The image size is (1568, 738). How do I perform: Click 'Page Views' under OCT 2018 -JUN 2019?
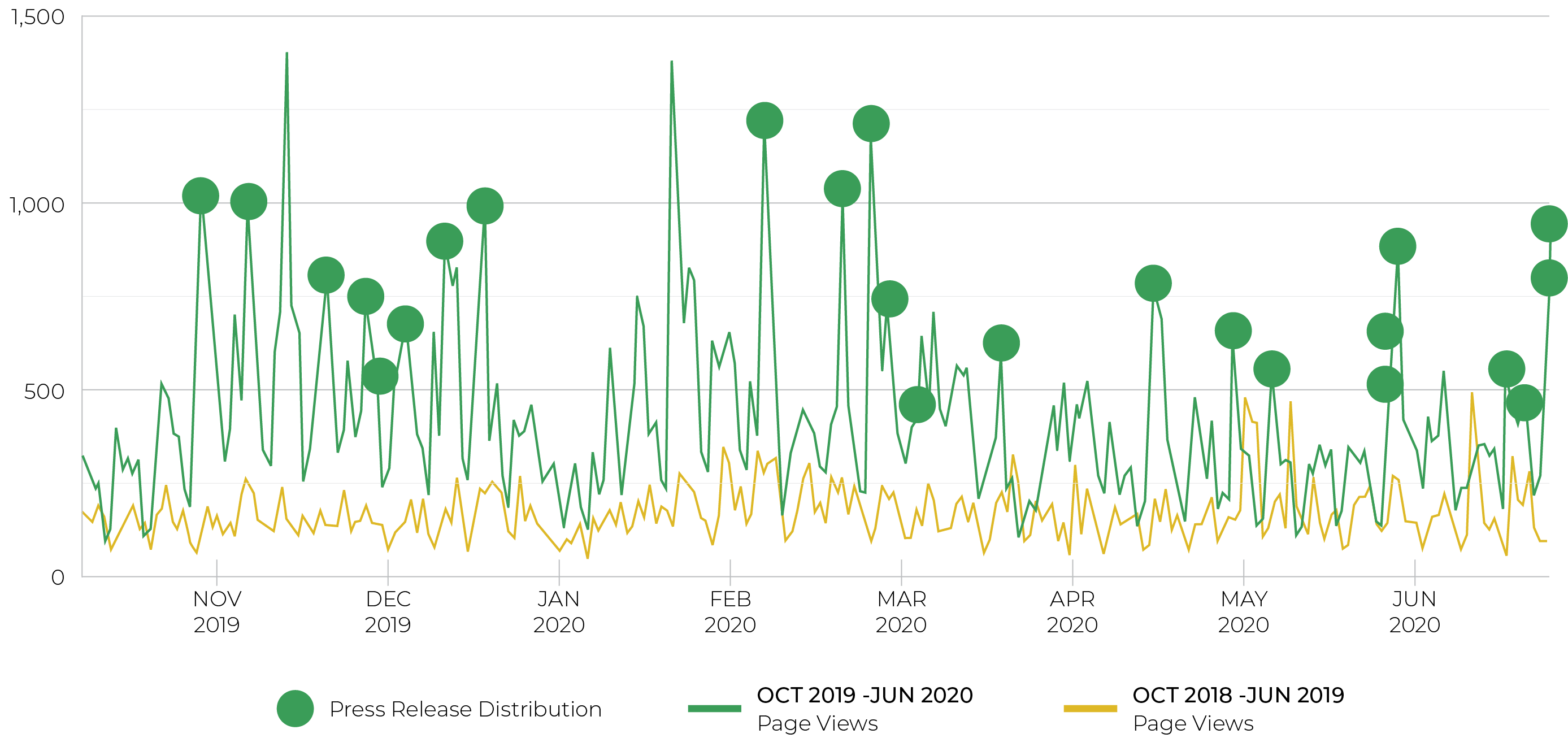1193,723
